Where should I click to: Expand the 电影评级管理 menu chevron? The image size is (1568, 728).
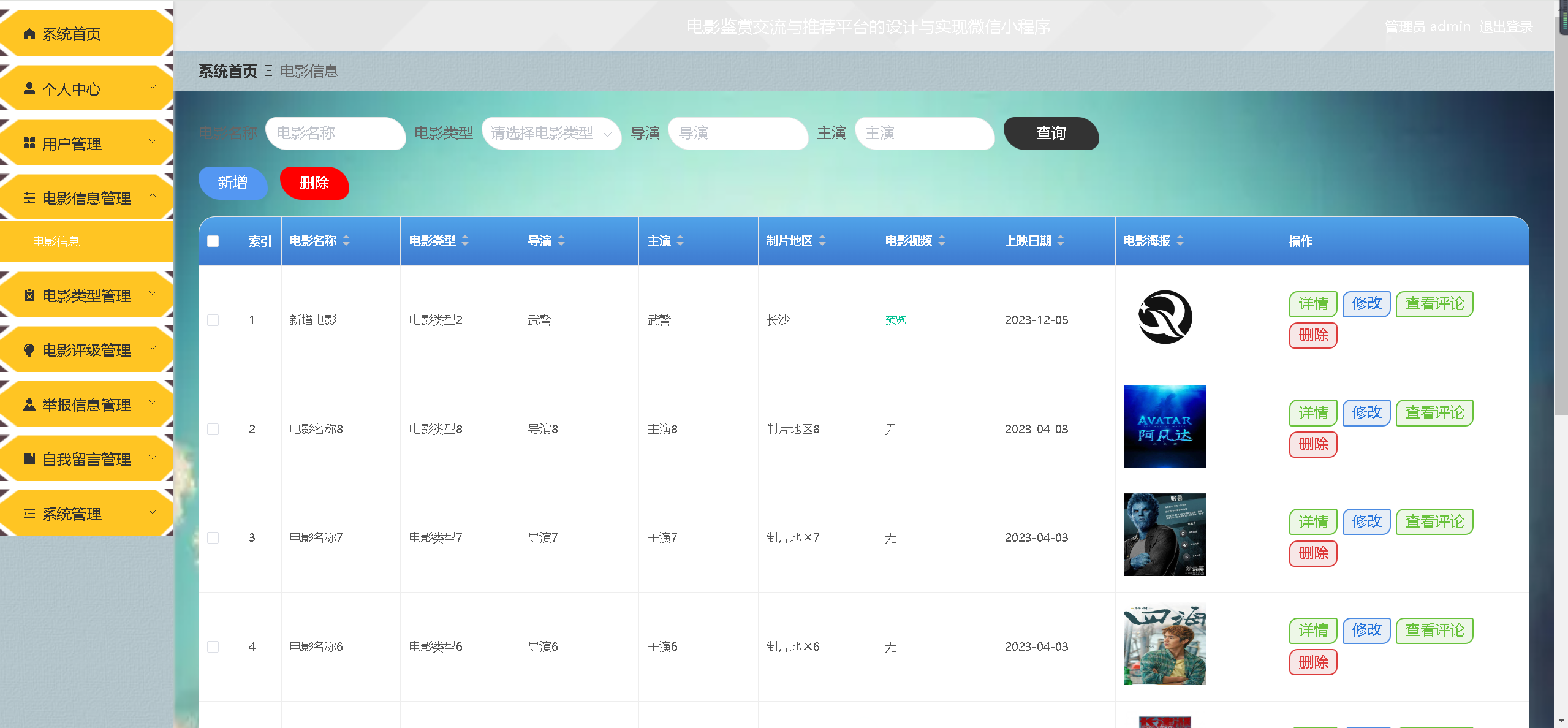[x=153, y=348]
